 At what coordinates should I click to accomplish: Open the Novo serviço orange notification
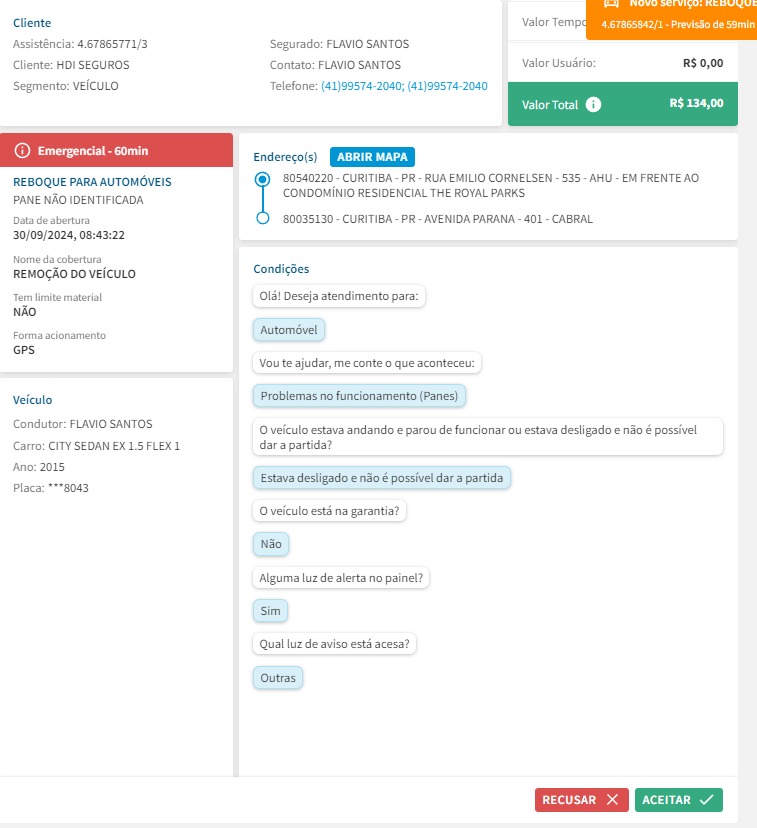[x=680, y=18]
